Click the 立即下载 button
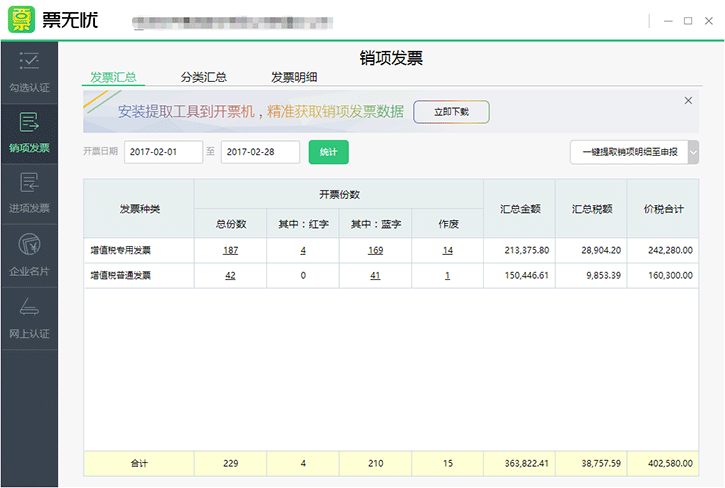 tap(451, 112)
